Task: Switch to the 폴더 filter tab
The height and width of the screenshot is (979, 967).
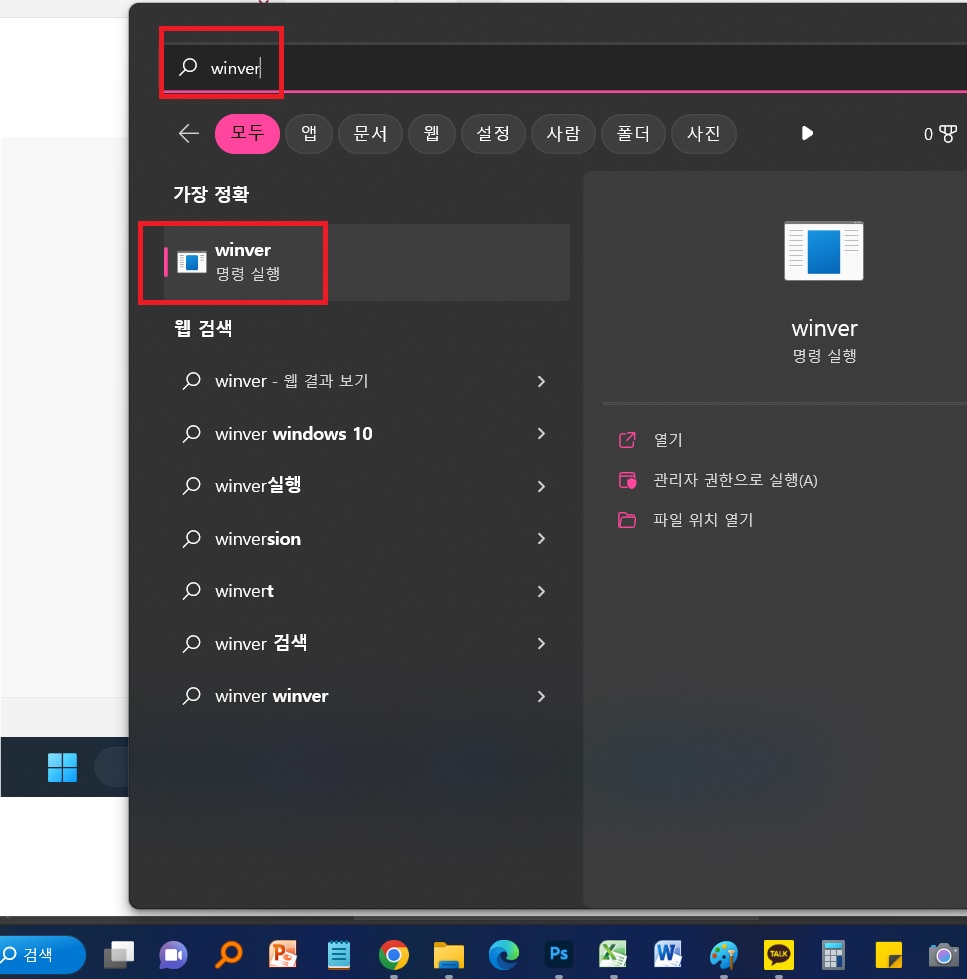Action: (x=633, y=134)
